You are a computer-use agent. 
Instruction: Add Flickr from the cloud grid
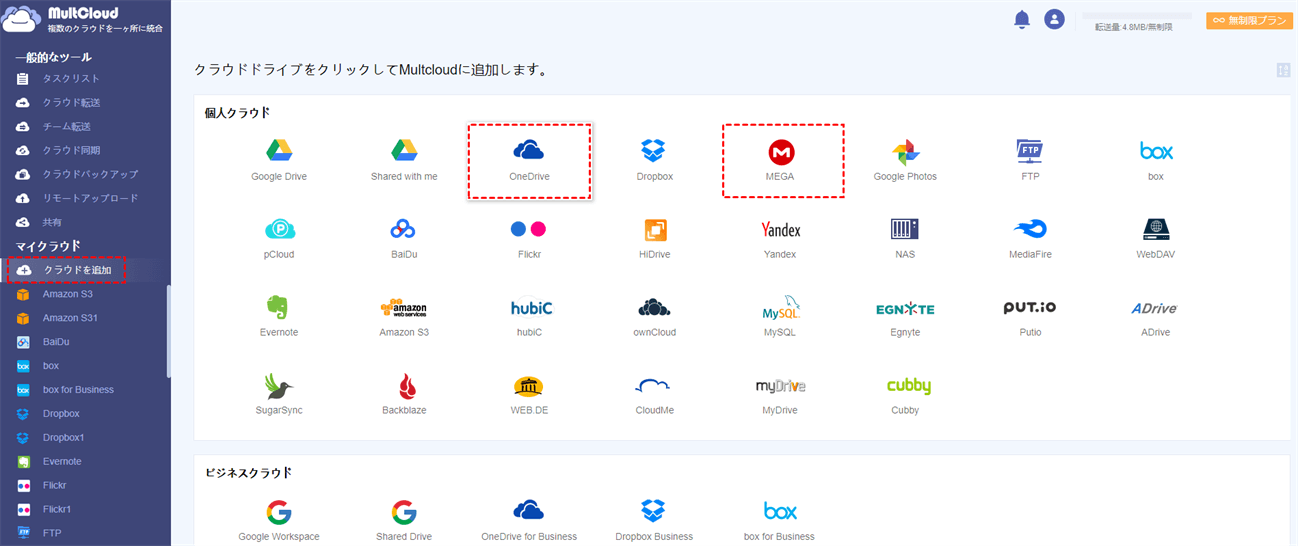[529, 238]
